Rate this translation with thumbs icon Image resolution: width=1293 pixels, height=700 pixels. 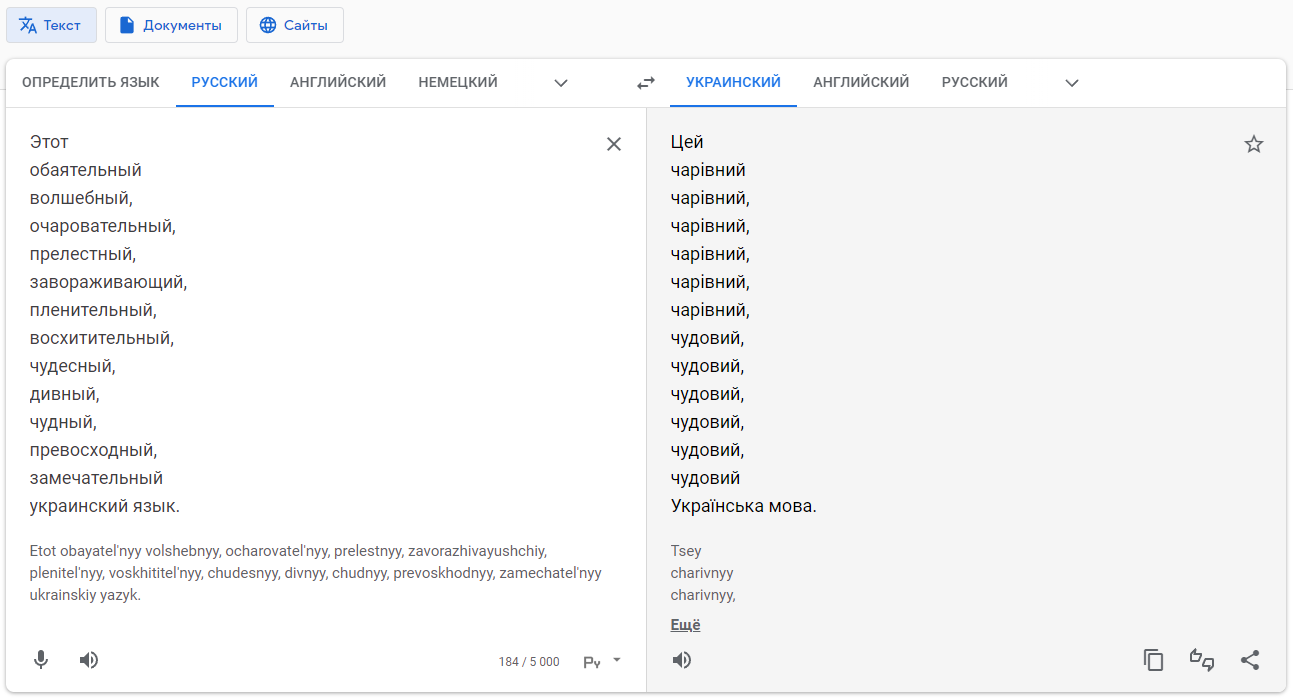(1202, 660)
